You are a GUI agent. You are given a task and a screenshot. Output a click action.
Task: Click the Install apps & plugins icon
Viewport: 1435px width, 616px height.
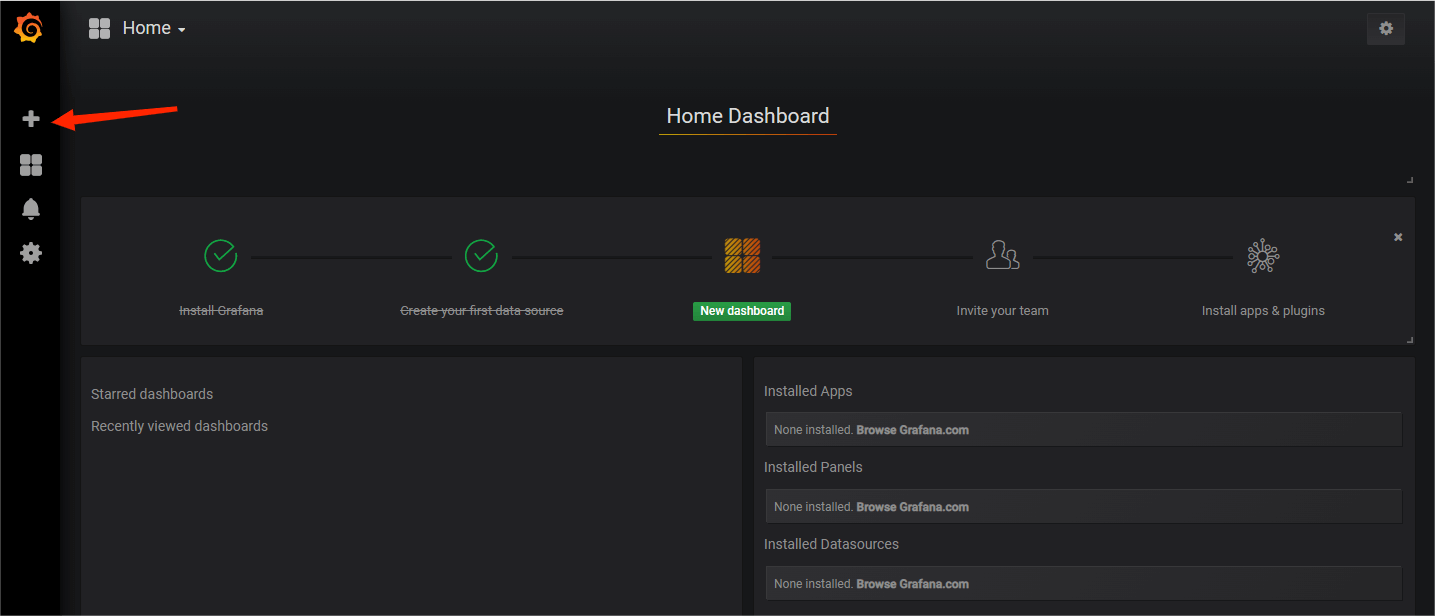pyautogui.click(x=1263, y=256)
